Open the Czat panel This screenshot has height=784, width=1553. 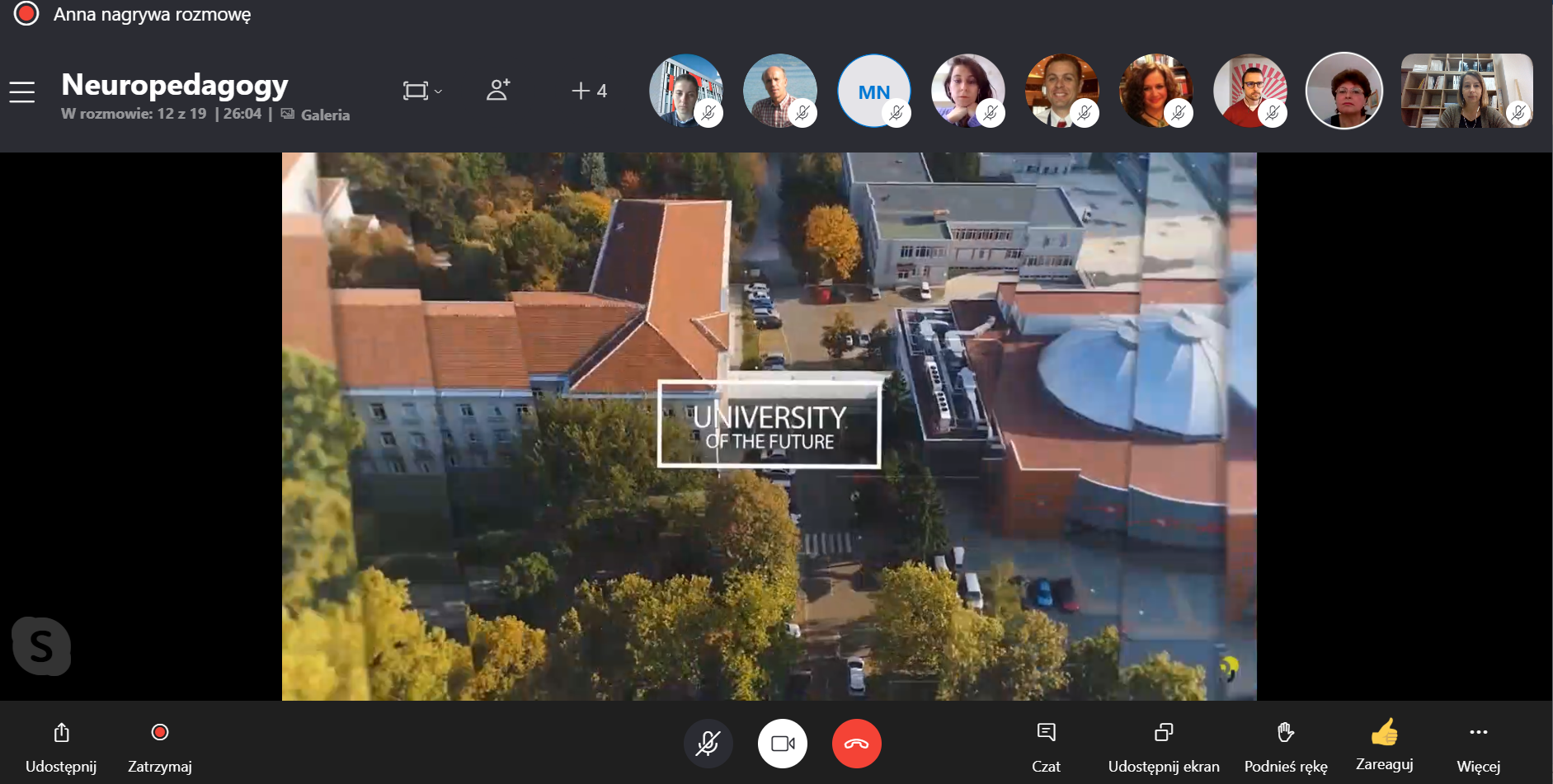tap(1046, 748)
